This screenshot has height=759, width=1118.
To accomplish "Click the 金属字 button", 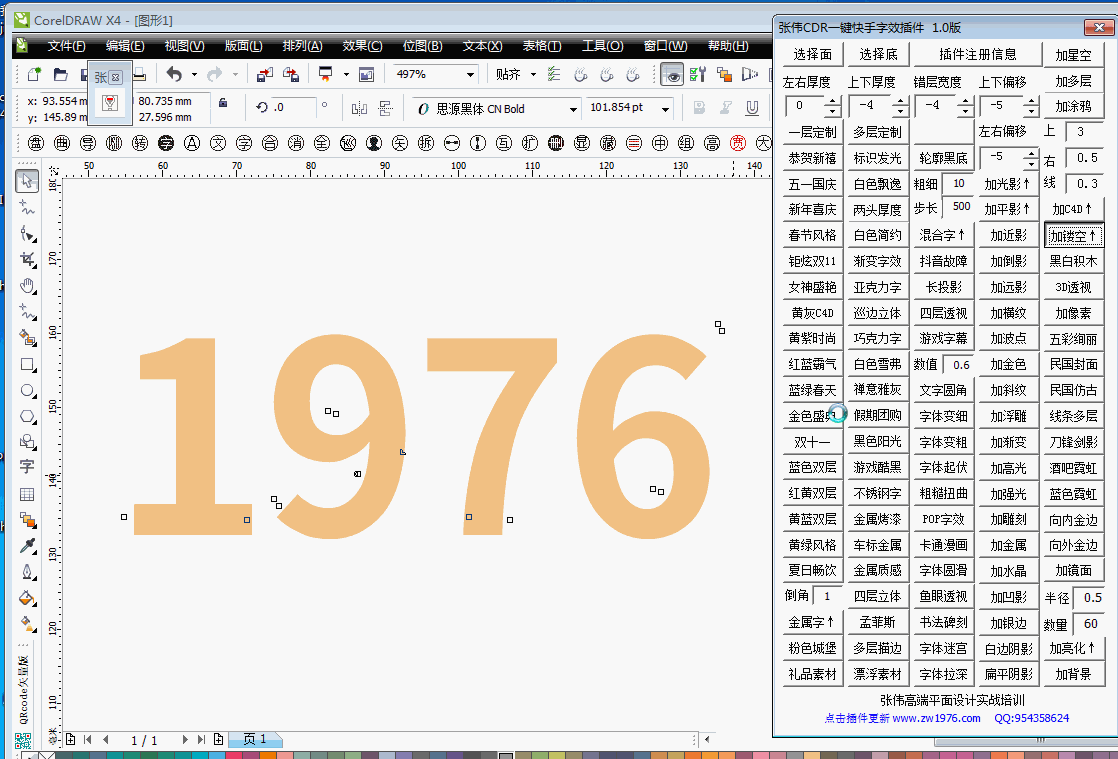I will pyautogui.click(x=812, y=622).
